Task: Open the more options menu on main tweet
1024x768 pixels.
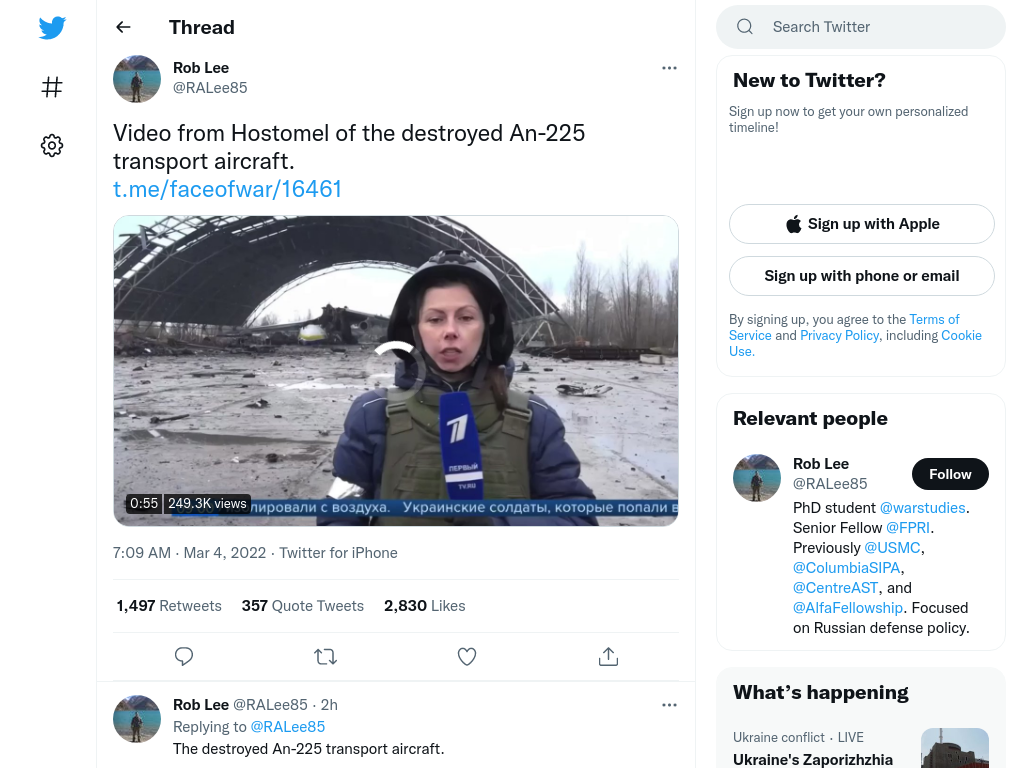Action: (x=669, y=68)
